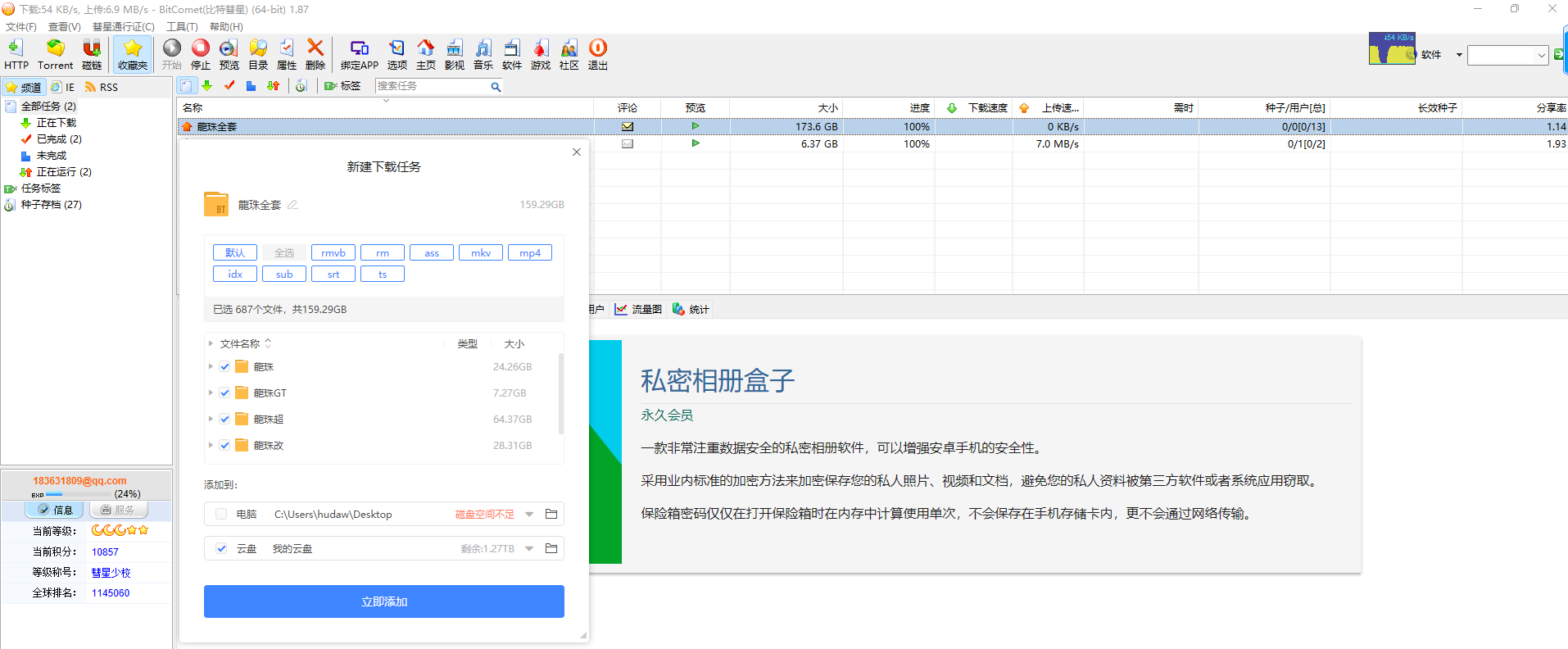Click the 服务 button in account panel
Image resolution: width=1568 pixels, height=649 pixels.
[x=118, y=510]
